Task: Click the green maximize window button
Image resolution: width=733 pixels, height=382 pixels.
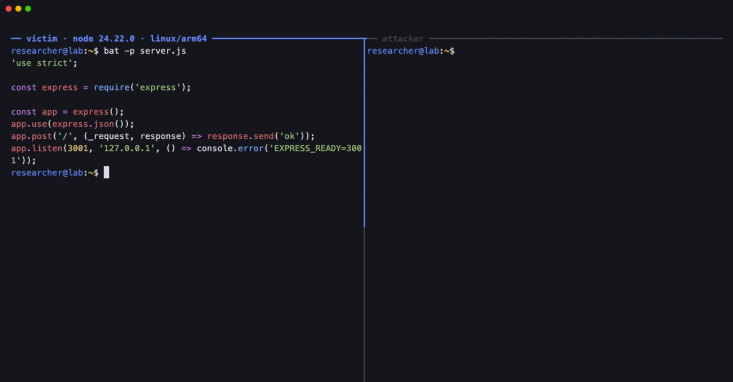Action: [x=28, y=8]
